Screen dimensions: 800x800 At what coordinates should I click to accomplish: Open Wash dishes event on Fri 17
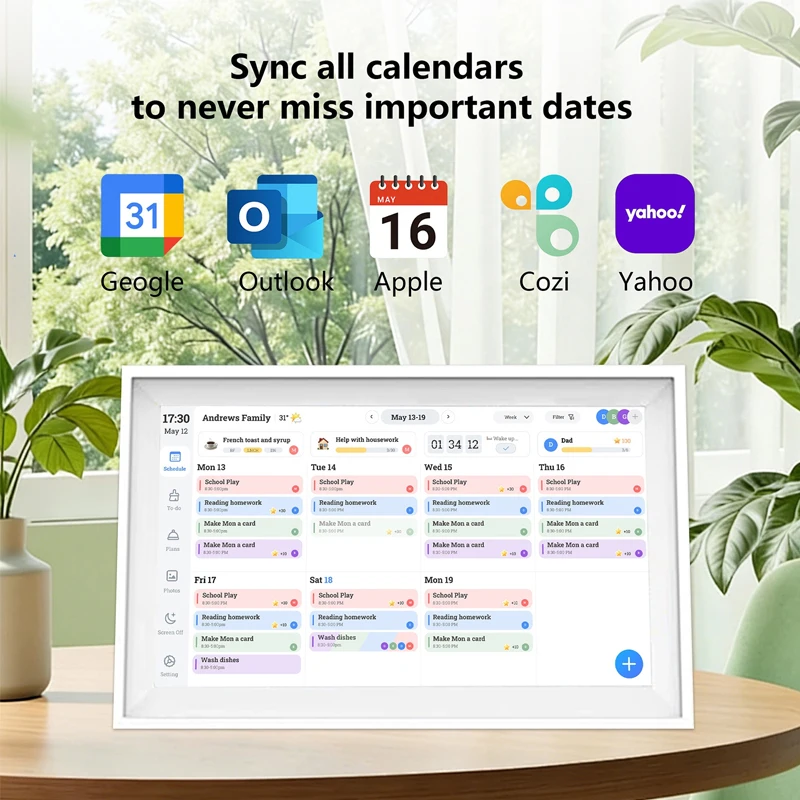point(247,663)
